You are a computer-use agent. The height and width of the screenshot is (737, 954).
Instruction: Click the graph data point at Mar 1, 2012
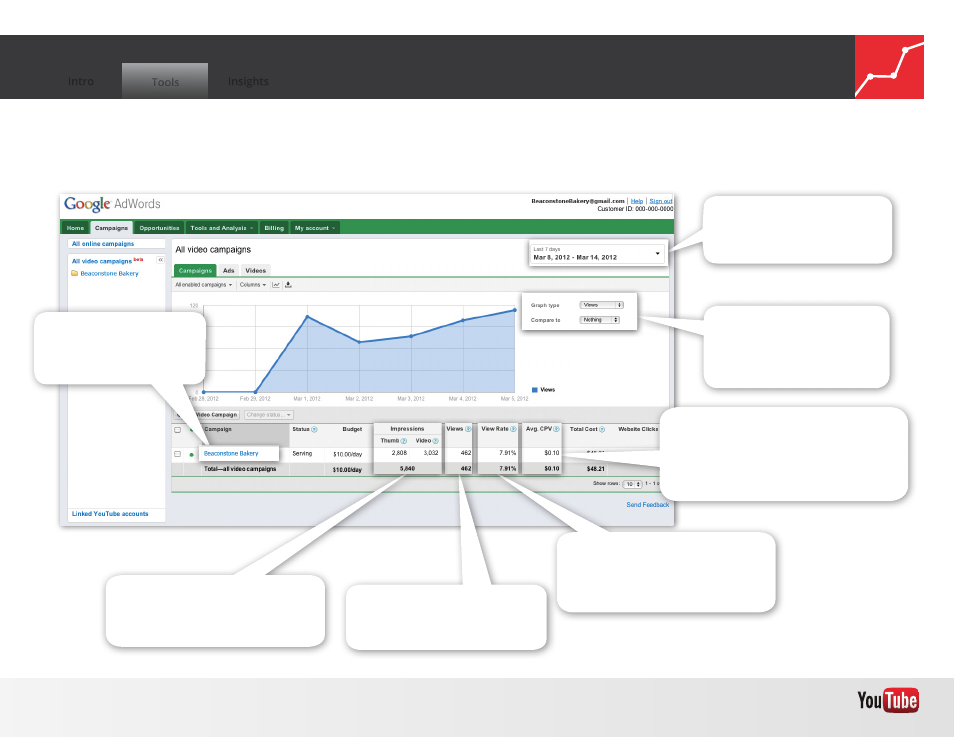(307, 316)
